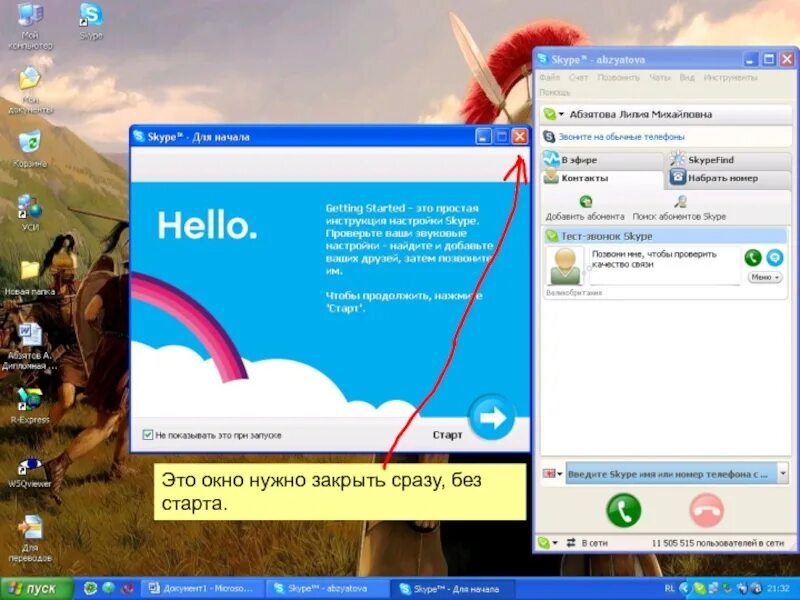800x600 pixels.
Task: Open the Помощь menu
Action: [555, 92]
